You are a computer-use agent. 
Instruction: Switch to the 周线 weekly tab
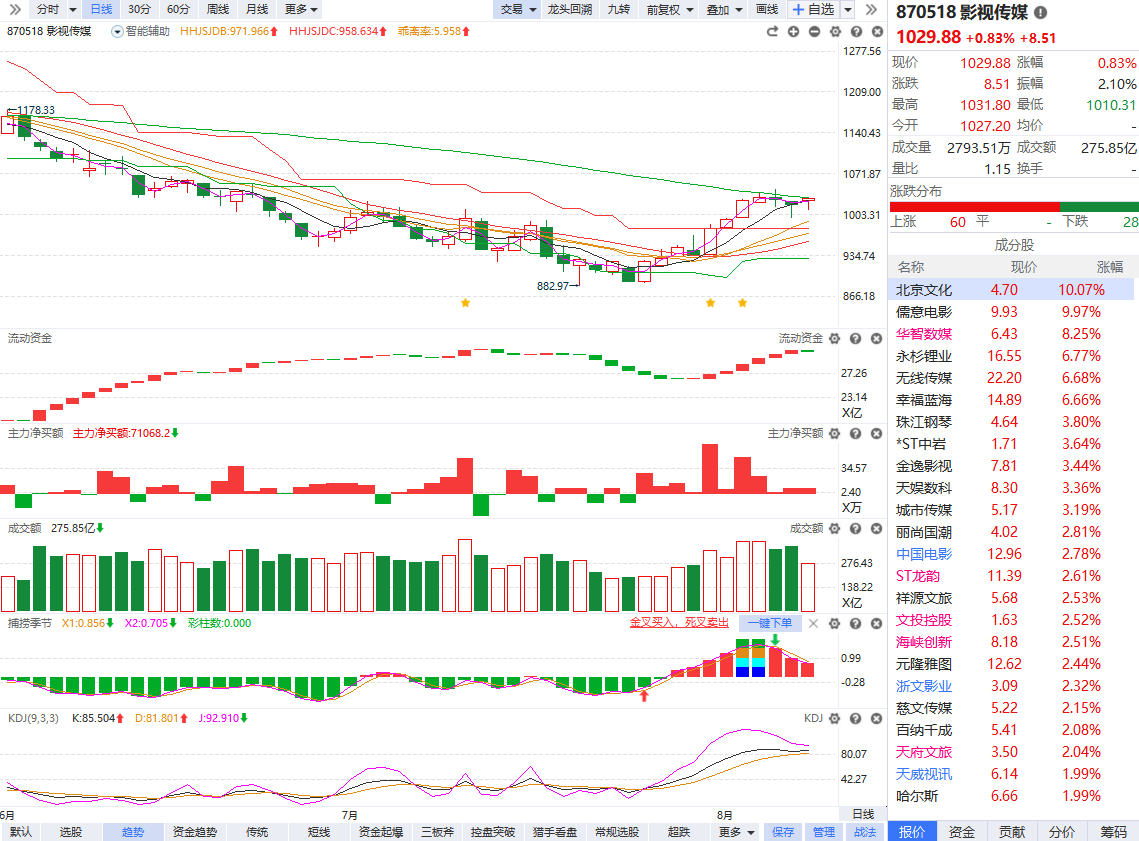coord(218,9)
